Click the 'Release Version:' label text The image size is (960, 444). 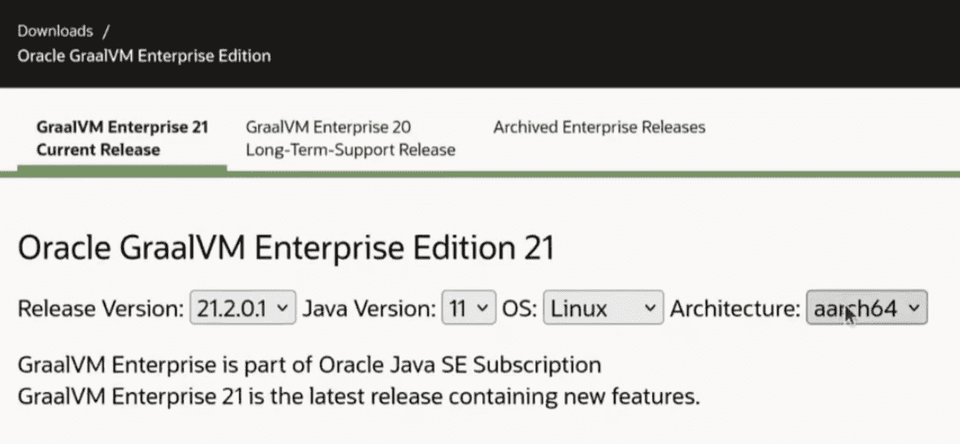100,308
